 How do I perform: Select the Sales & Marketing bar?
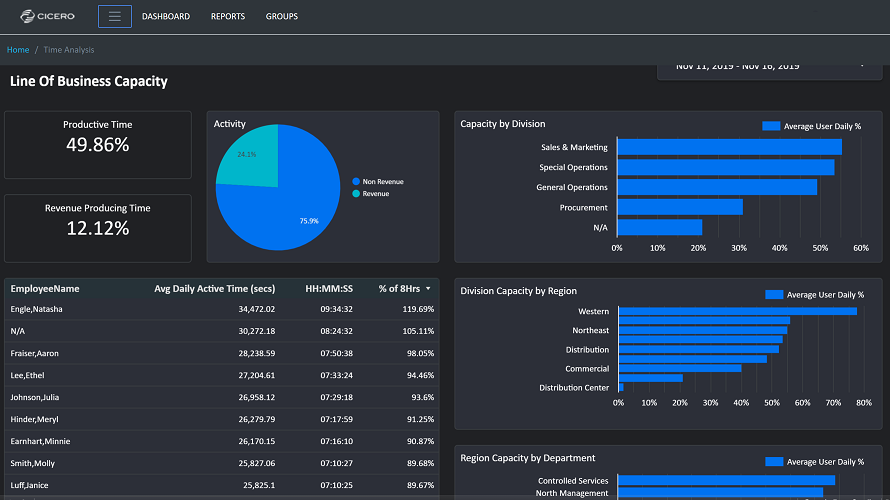tap(729, 147)
